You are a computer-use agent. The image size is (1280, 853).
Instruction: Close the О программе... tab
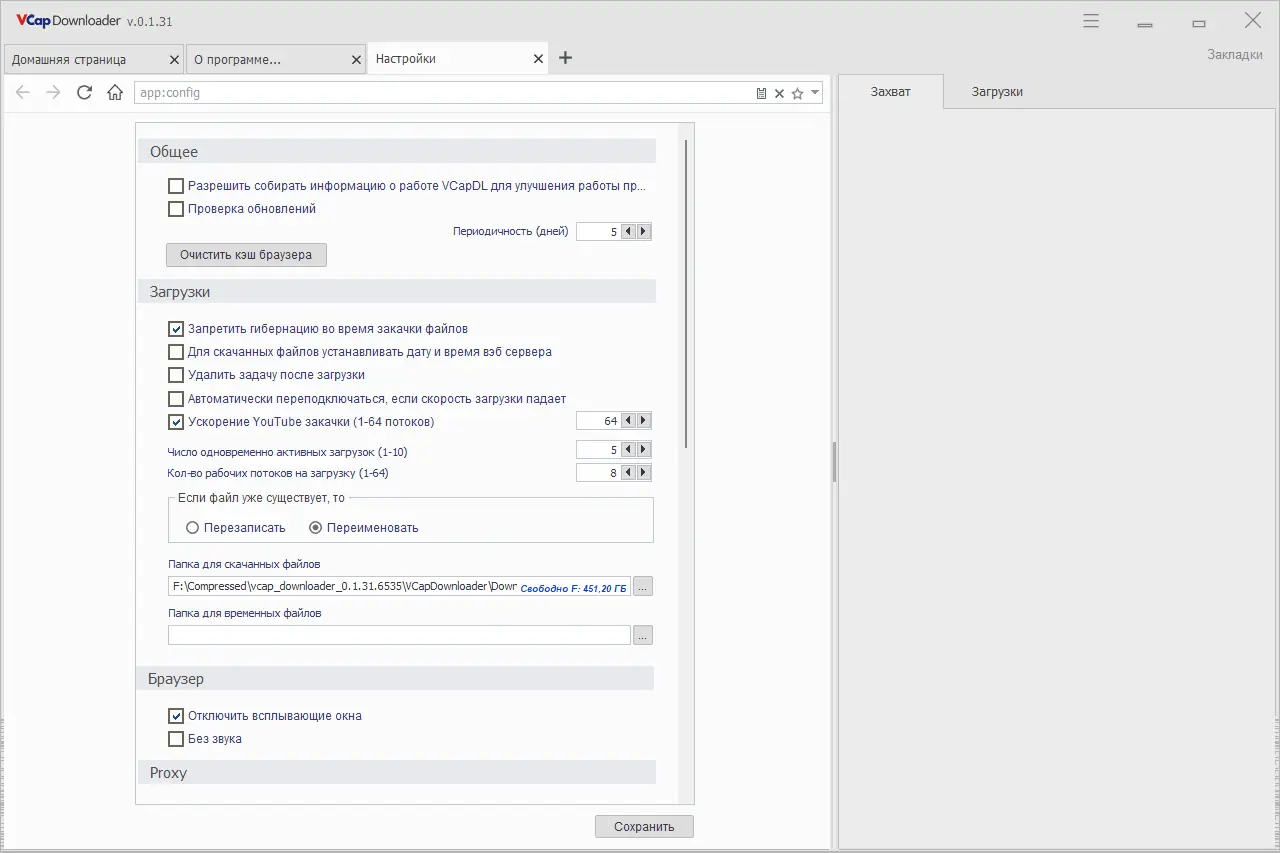tap(357, 60)
